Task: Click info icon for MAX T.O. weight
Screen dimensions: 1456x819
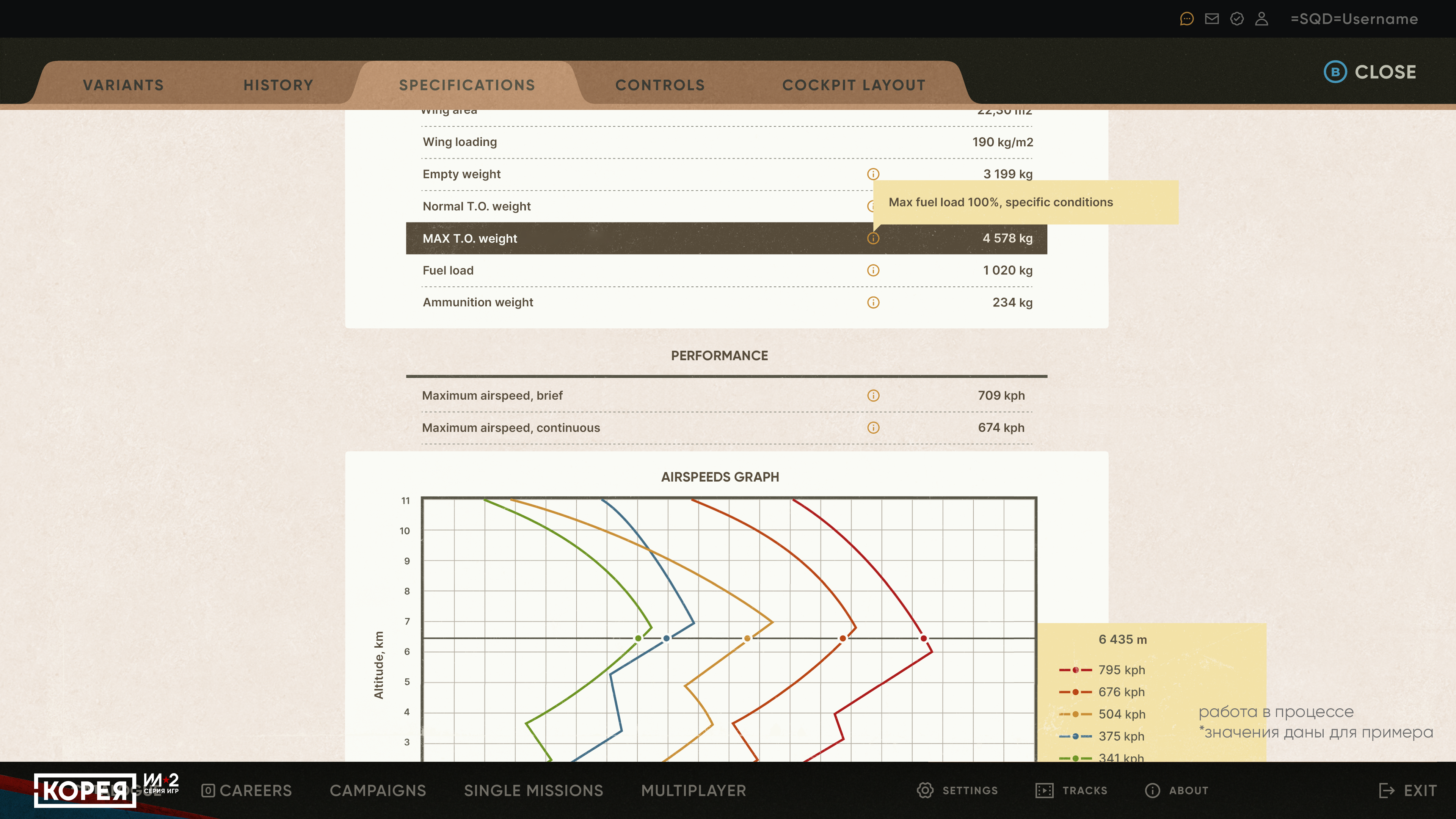Action: [x=873, y=238]
